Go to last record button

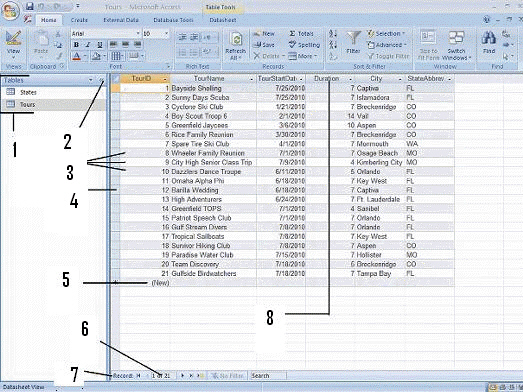coord(191,376)
